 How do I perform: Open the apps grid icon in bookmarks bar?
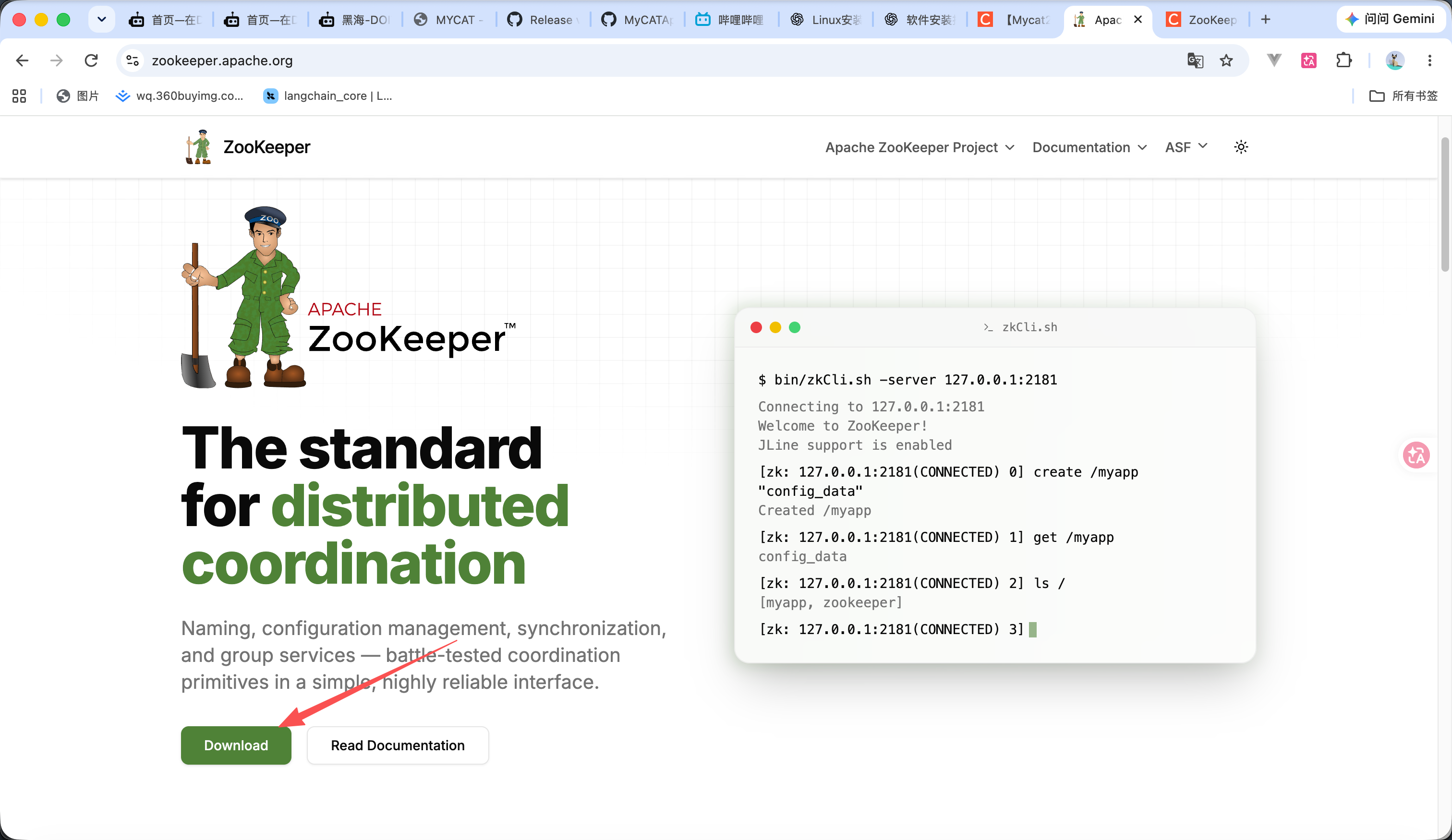click(19, 96)
